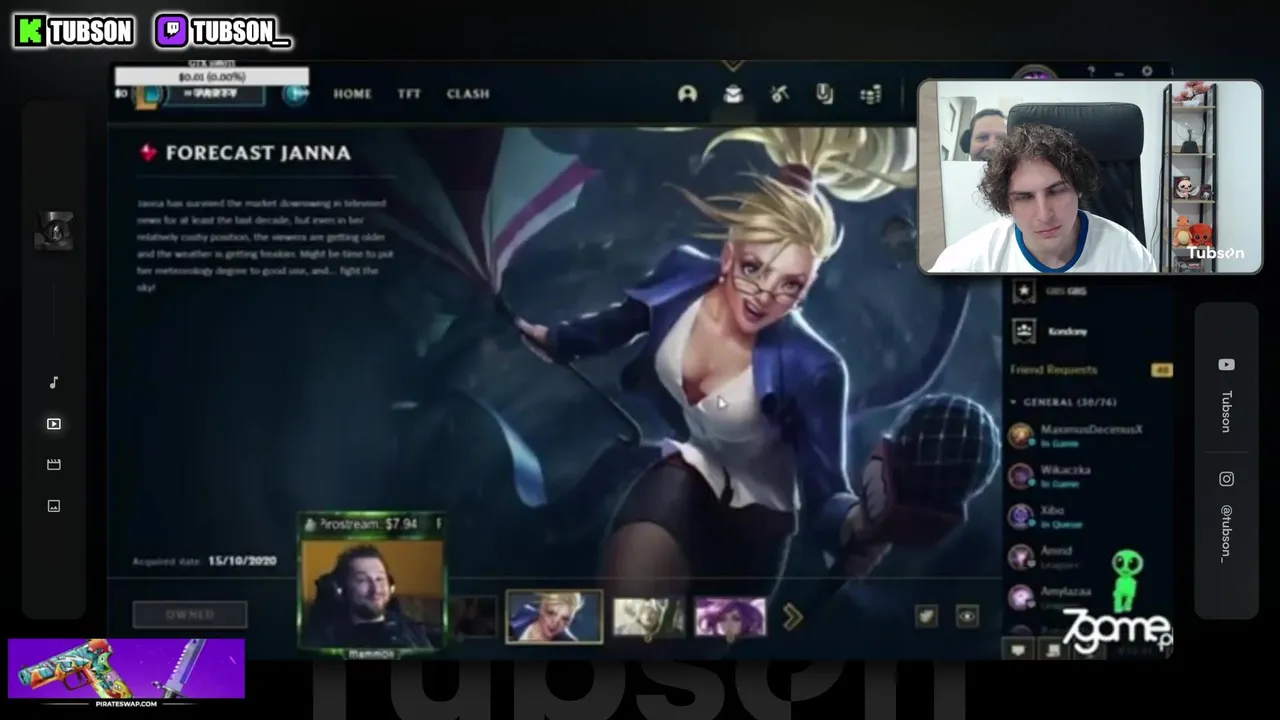Click the clapperboard clip icon in left sidebar
This screenshot has height=720, width=1280.
click(54, 465)
